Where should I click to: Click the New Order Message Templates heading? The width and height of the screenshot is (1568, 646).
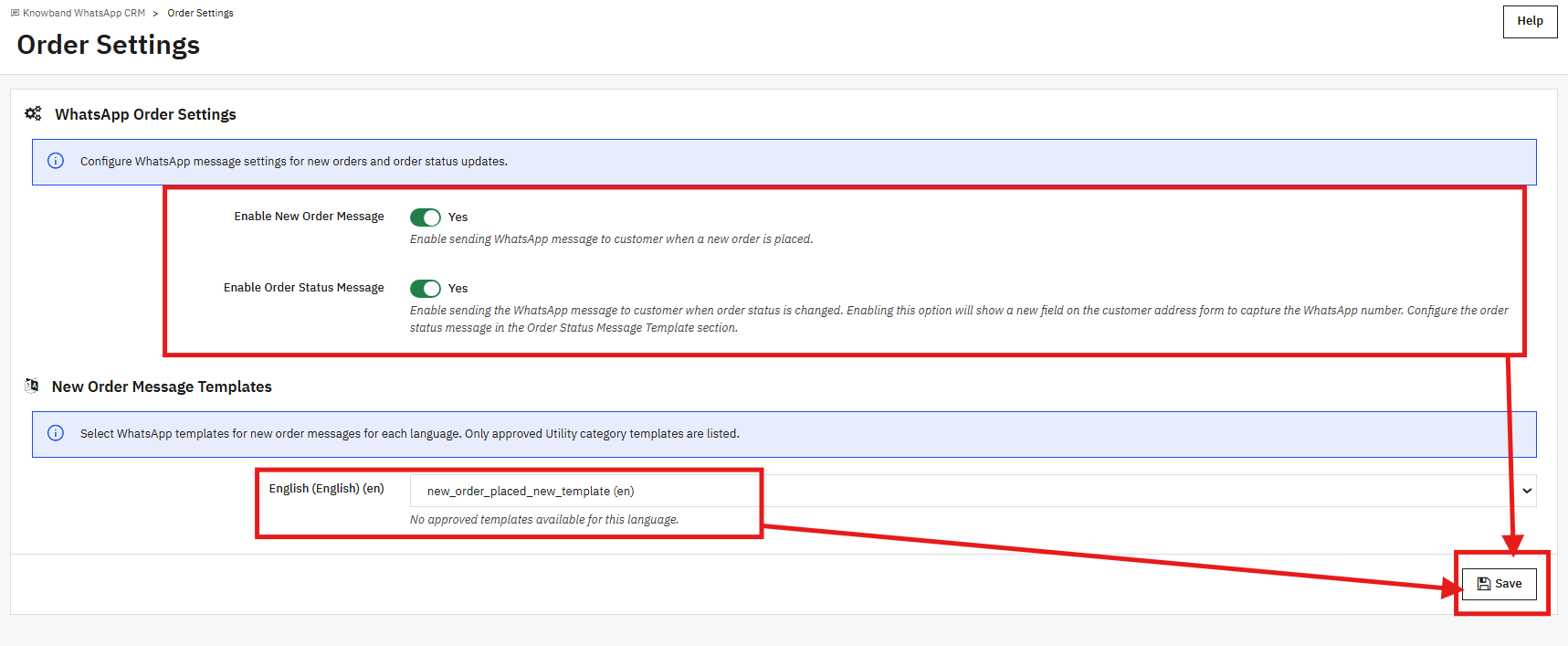click(x=162, y=387)
